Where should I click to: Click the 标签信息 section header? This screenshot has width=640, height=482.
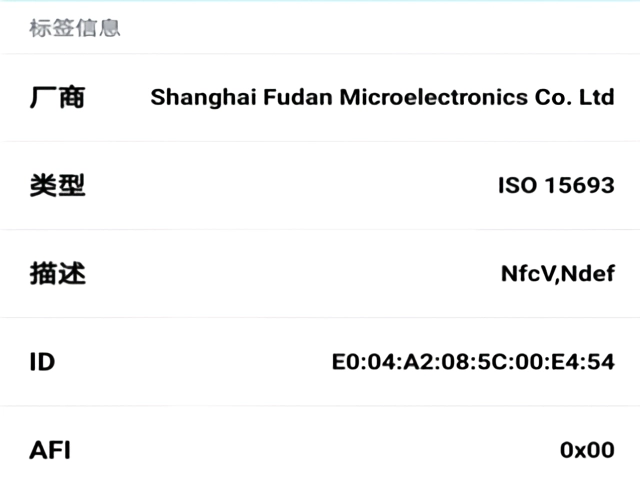75,28
